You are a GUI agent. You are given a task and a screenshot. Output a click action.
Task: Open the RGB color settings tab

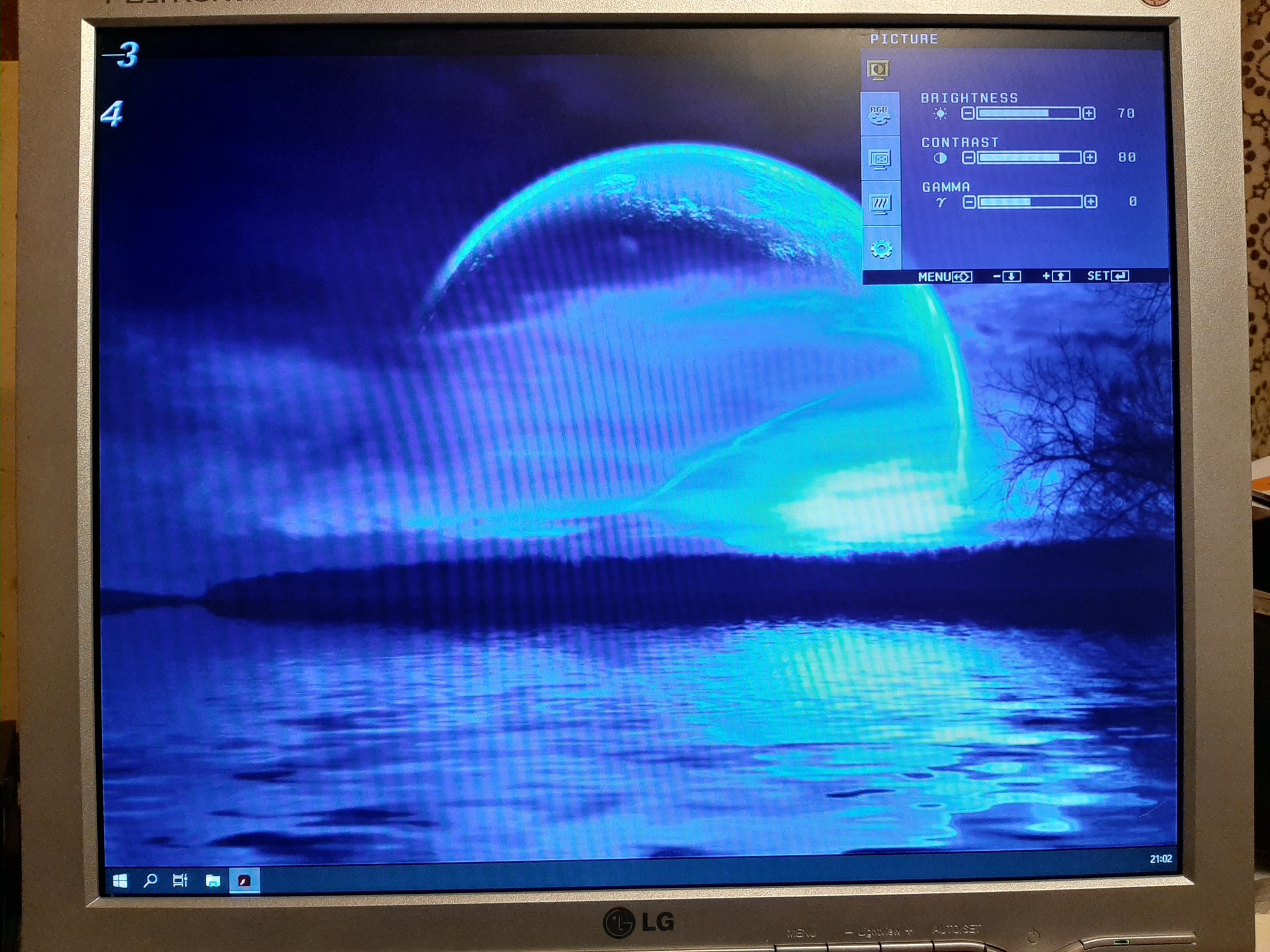[879, 115]
